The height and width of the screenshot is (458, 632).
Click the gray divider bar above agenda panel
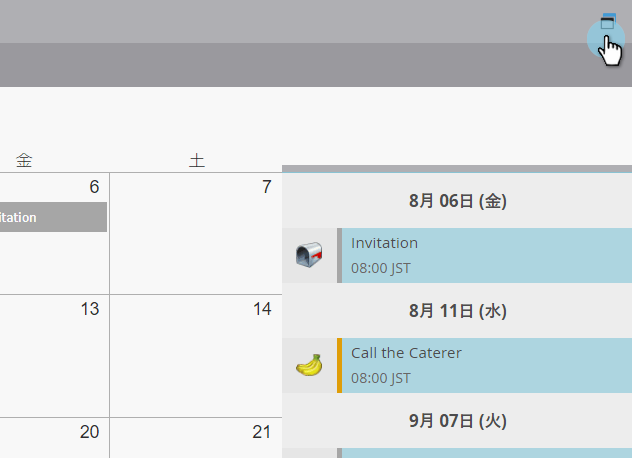(457, 169)
